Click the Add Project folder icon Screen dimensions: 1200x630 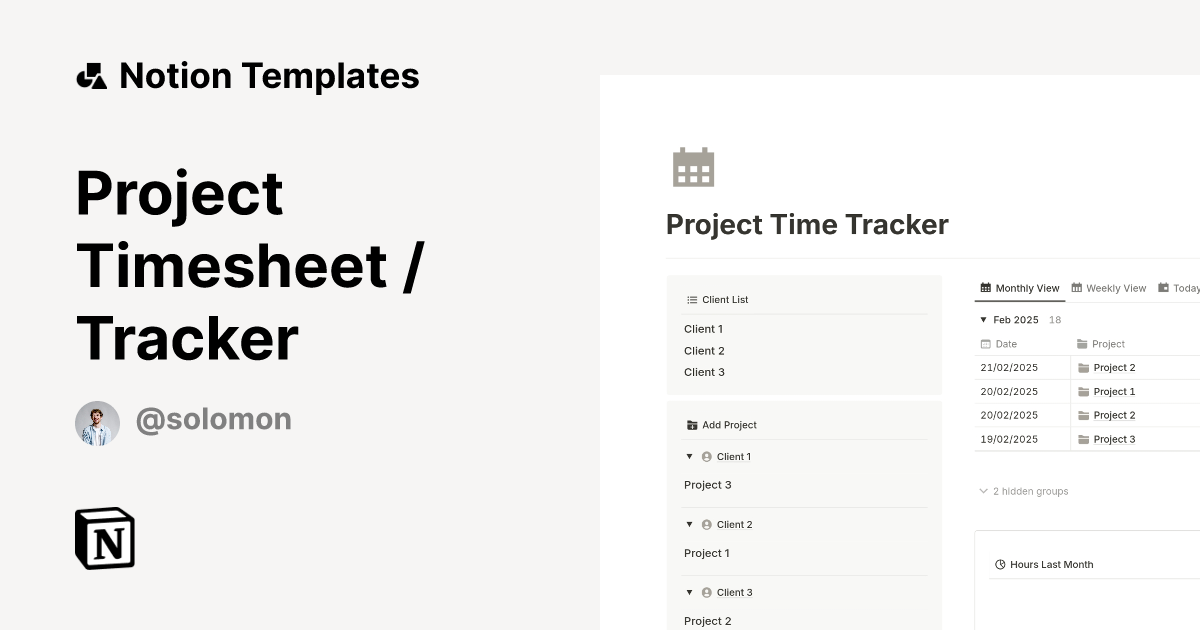(x=692, y=424)
